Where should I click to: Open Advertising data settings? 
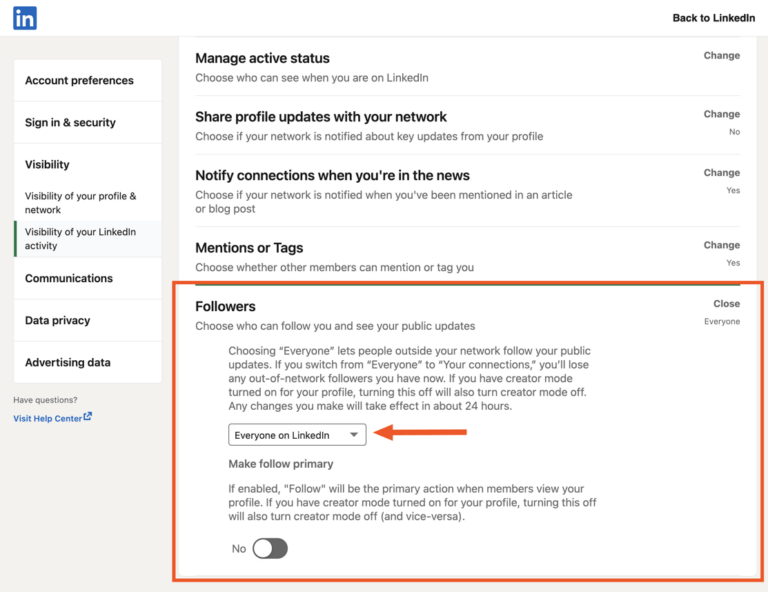click(x=68, y=363)
